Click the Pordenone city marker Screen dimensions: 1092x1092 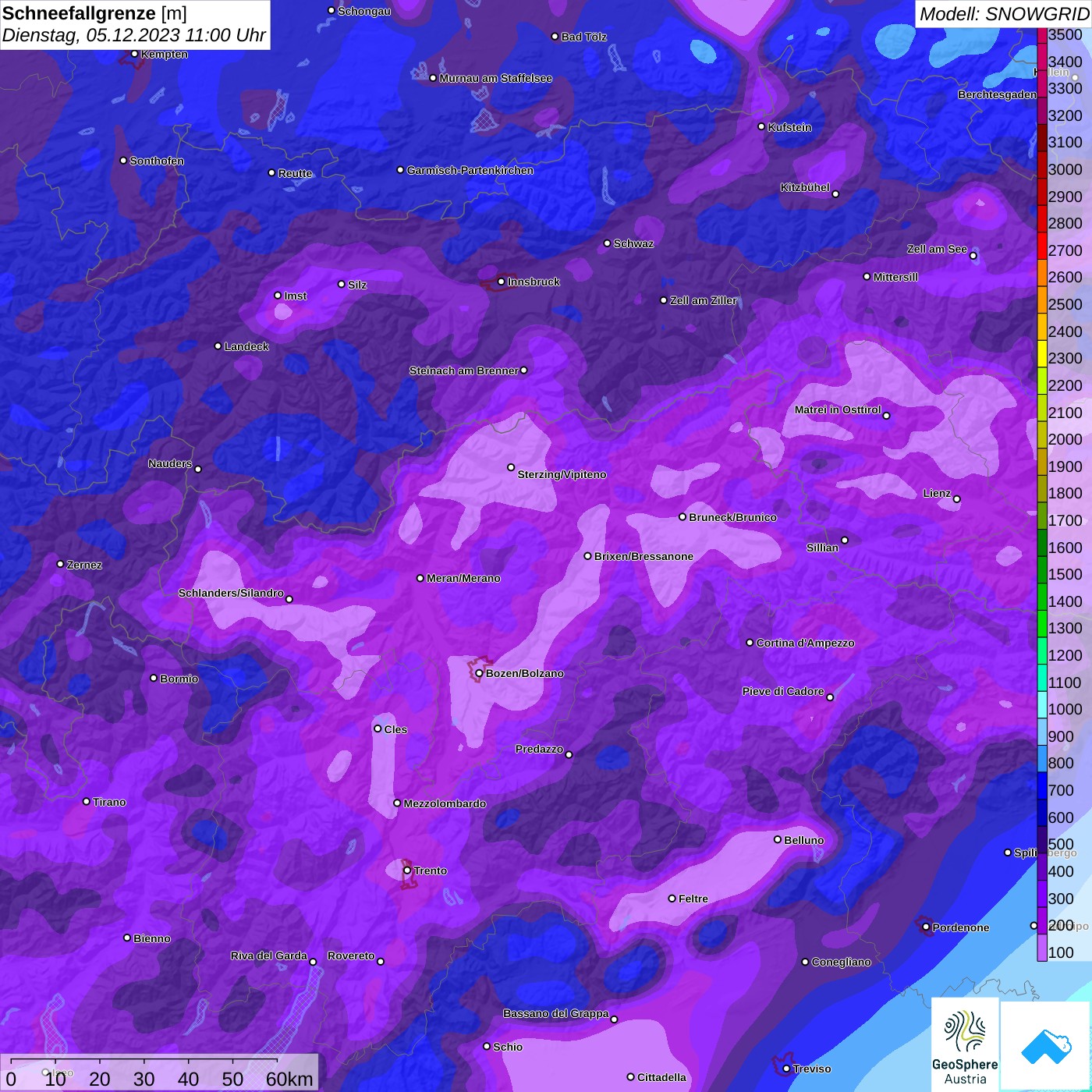coord(926,927)
